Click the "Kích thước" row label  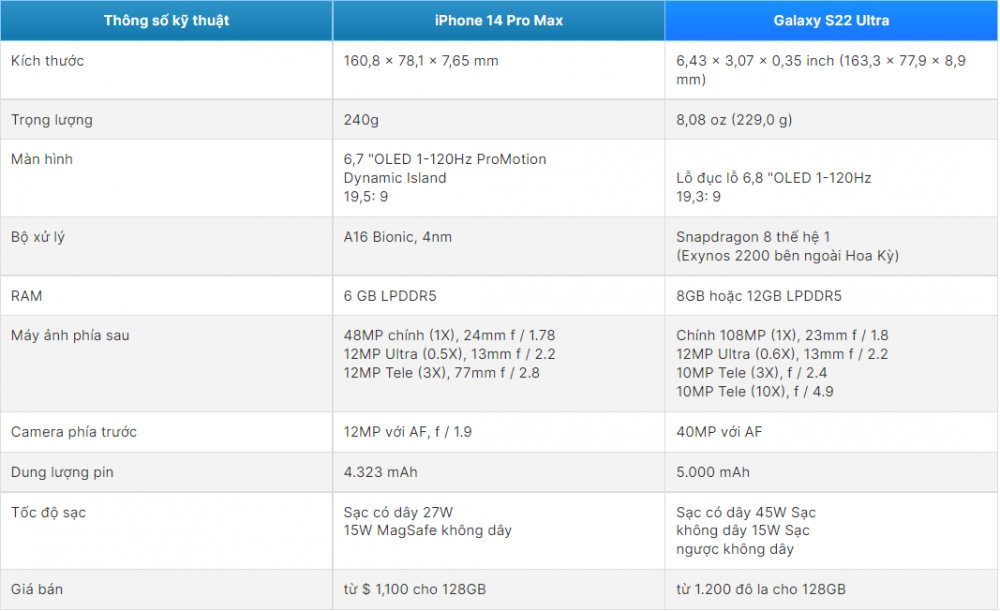point(47,61)
